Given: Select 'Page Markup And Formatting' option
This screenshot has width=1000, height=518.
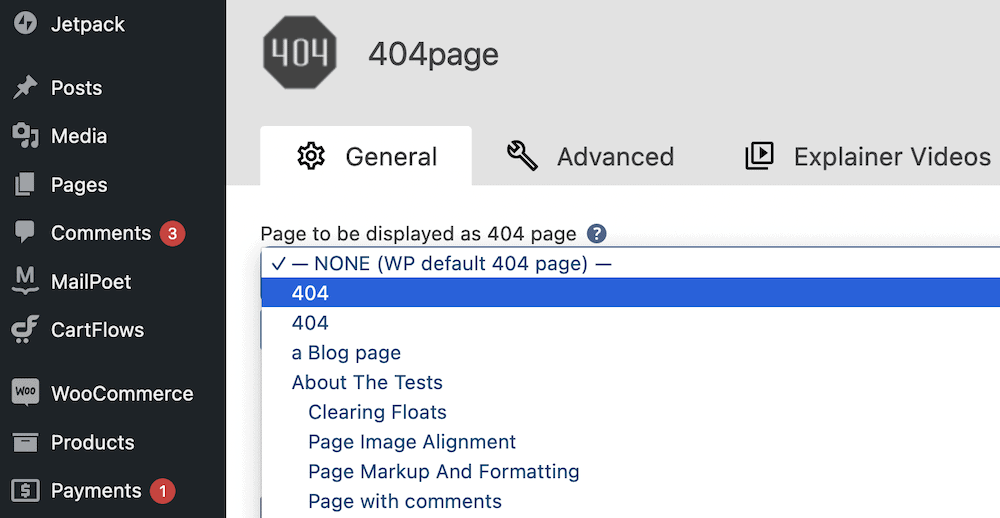Looking at the screenshot, I should pos(631,471).
